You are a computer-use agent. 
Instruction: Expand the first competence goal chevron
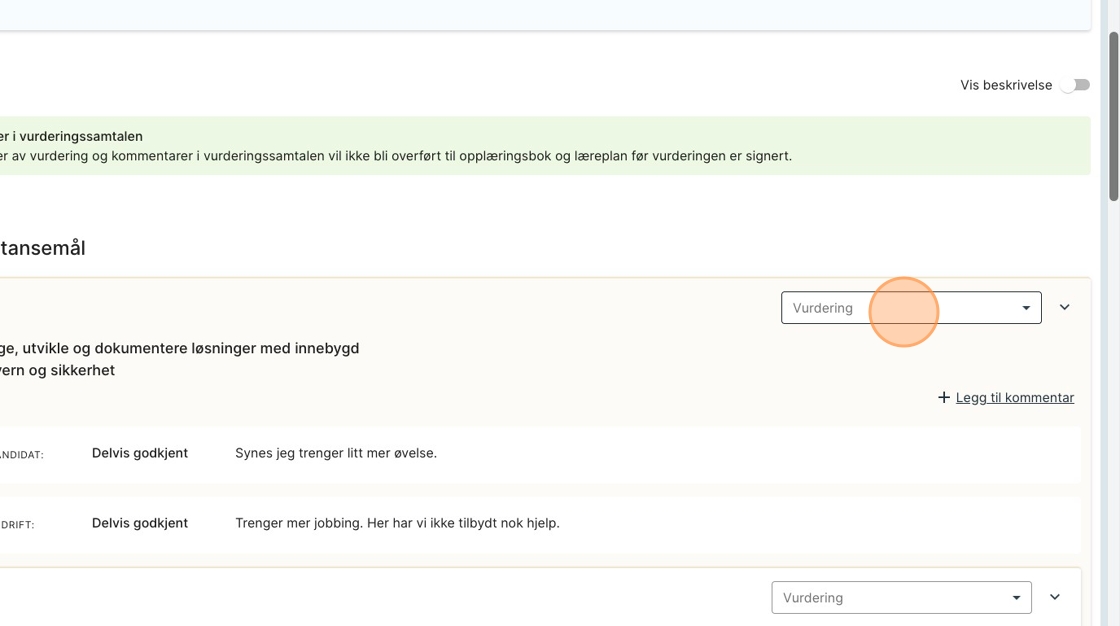[1064, 307]
